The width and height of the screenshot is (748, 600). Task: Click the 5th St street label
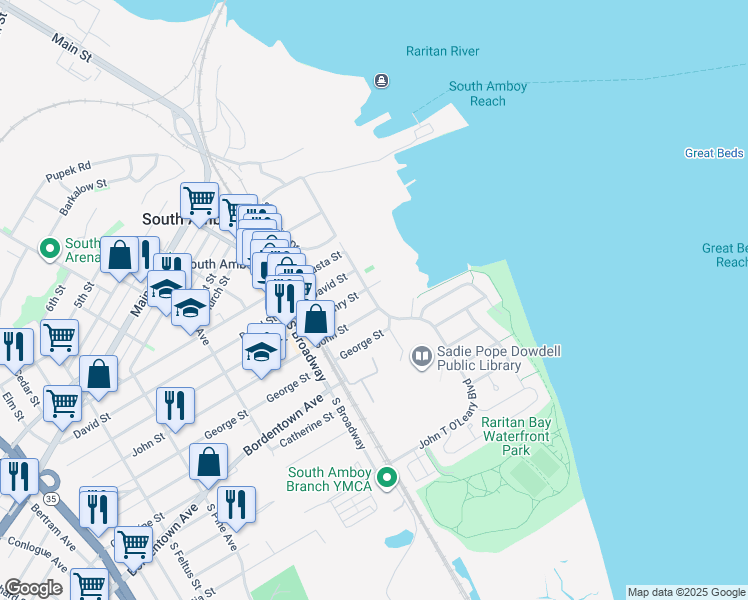84,295
